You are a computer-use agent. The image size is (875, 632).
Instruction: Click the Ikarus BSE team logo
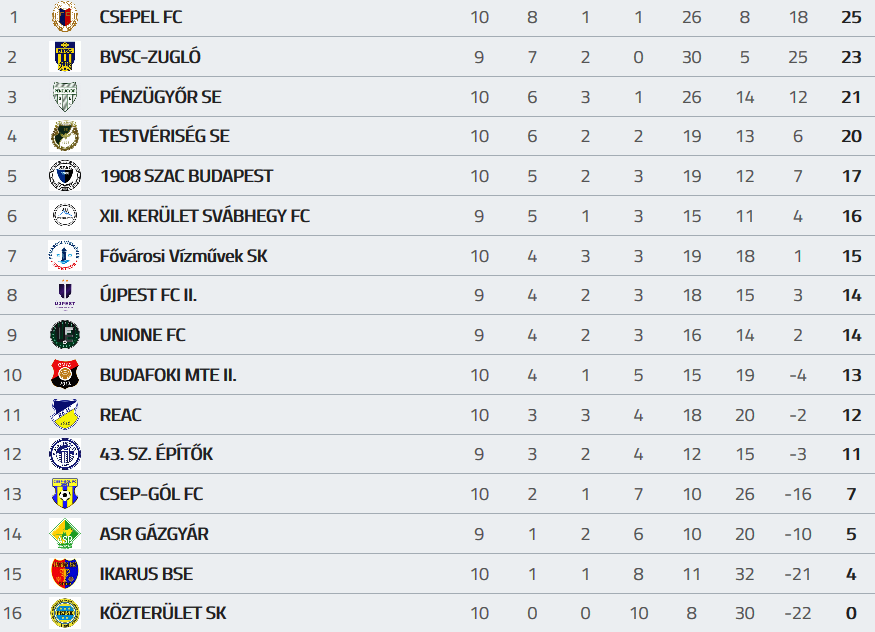[x=65, y=574]
